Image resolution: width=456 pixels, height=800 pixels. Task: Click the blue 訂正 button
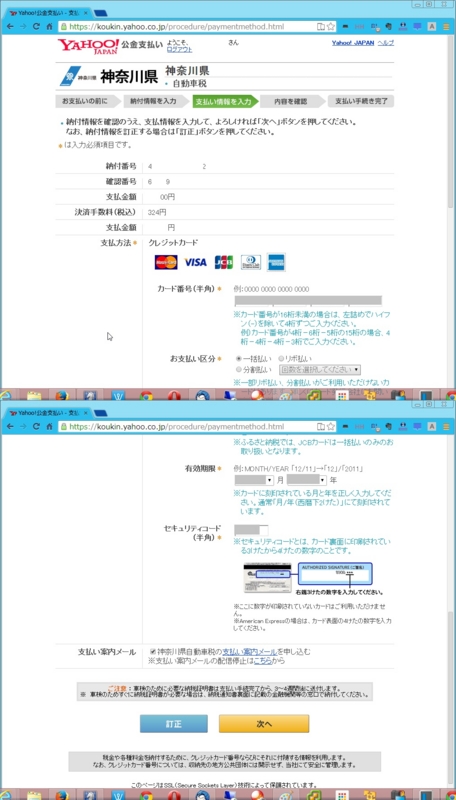coord(174,723)
